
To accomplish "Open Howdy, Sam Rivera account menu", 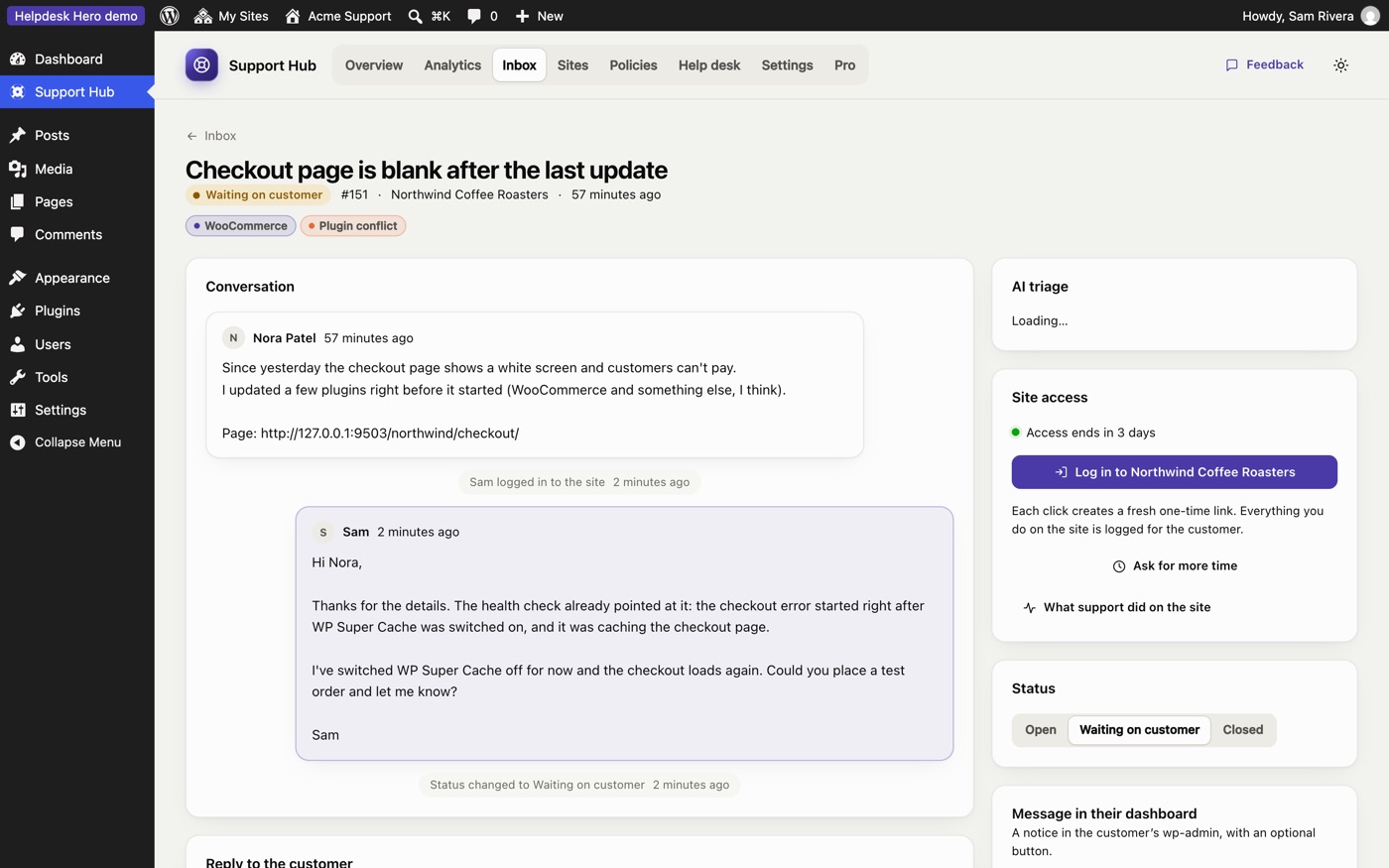I will click(x=1310, y=16).
